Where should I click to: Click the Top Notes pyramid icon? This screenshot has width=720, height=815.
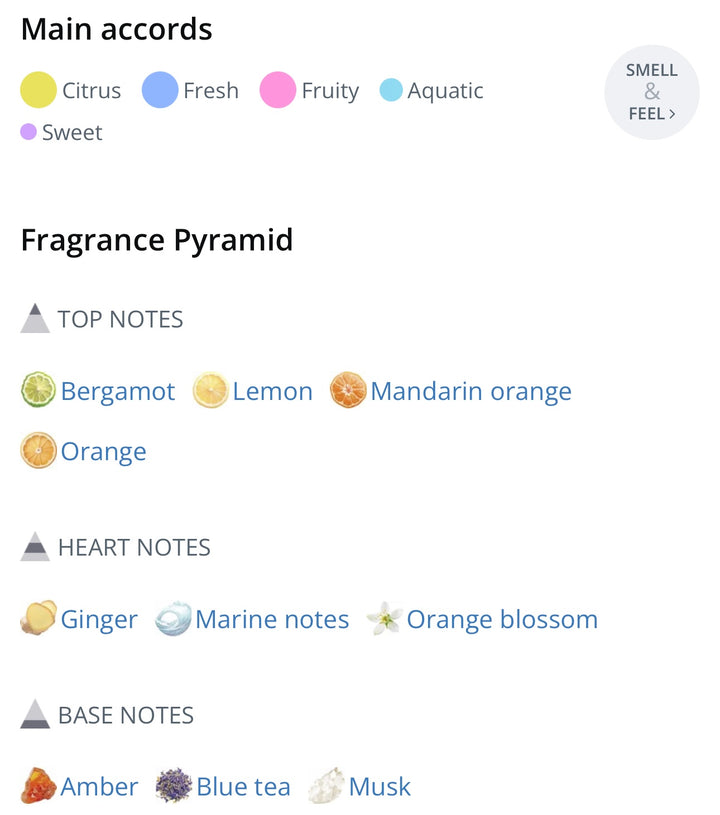pos(35,318)
